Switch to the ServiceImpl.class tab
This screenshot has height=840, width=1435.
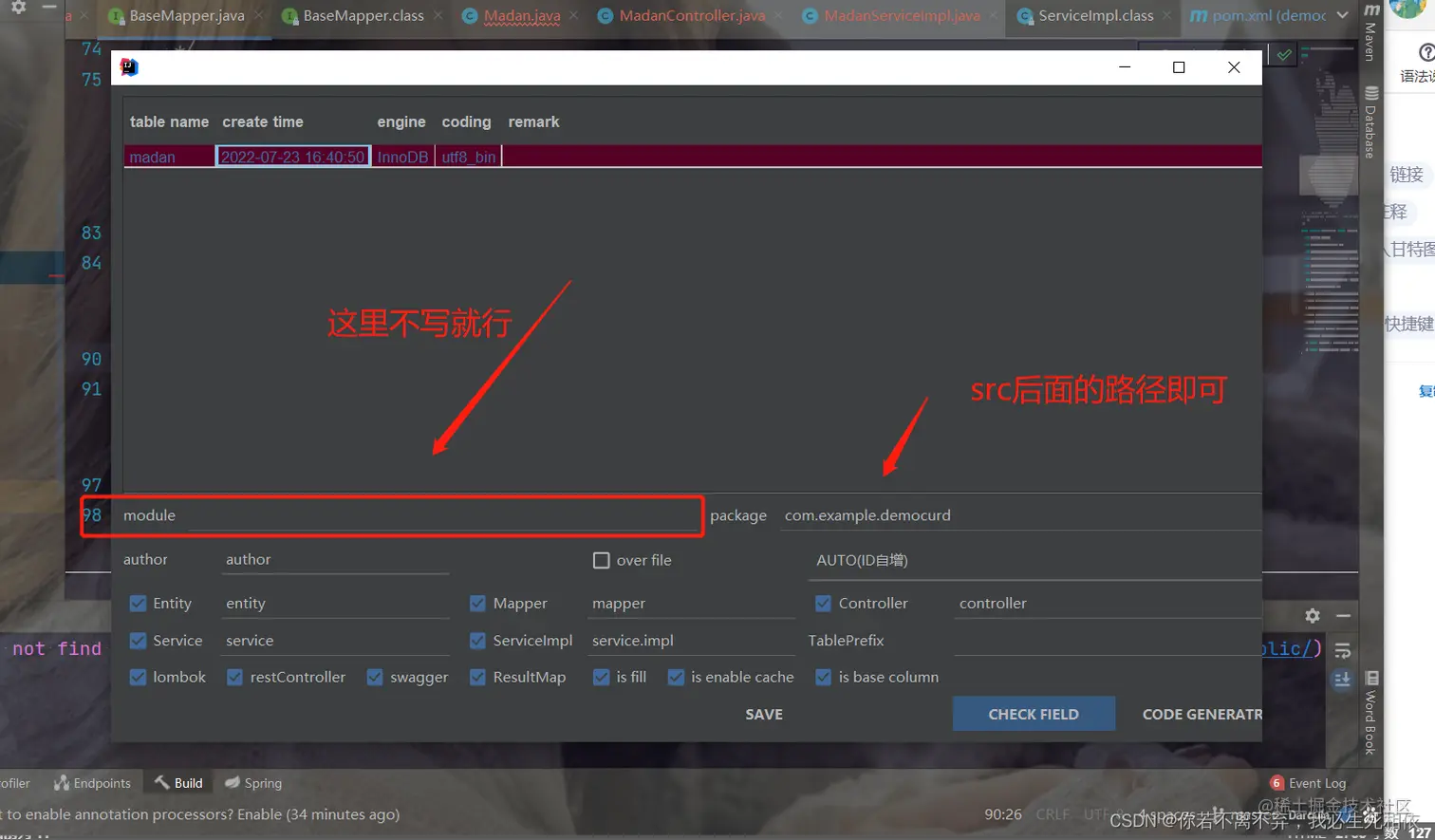1095,15
